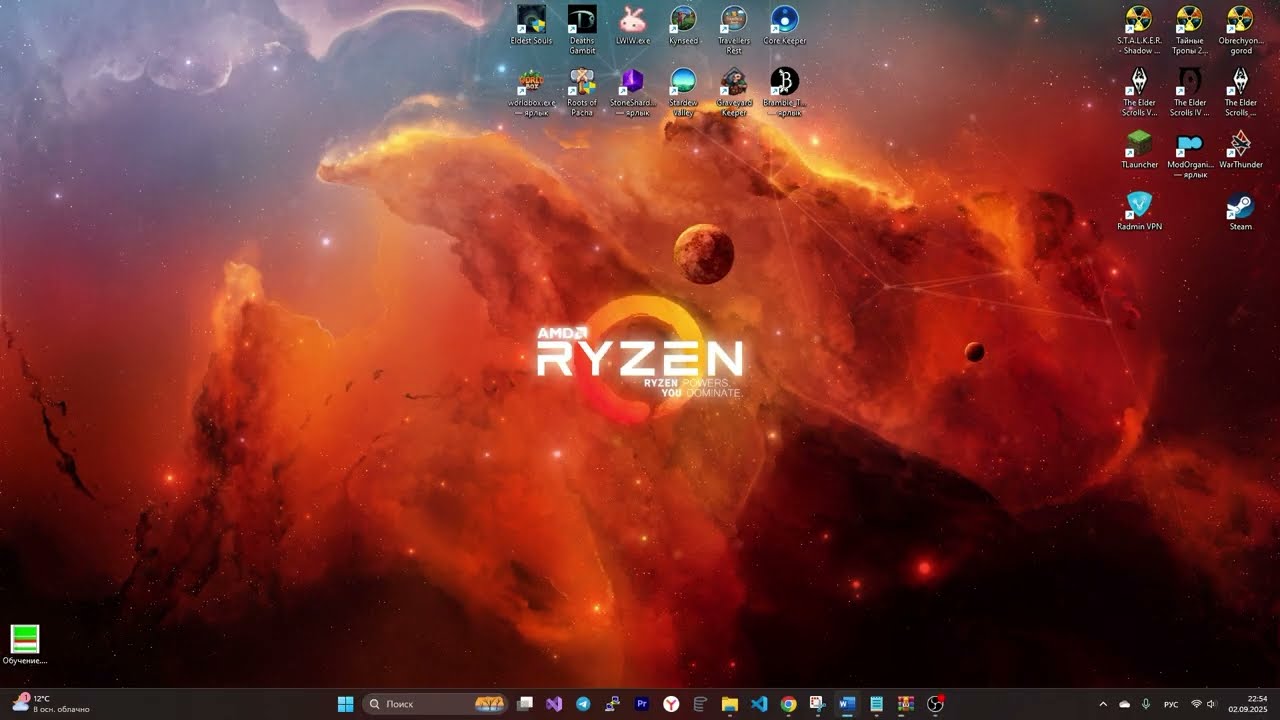Select the LWIW.exe bunny icon
The width and height of the screenshot is (1280, 720).
[x=632, y=25]
